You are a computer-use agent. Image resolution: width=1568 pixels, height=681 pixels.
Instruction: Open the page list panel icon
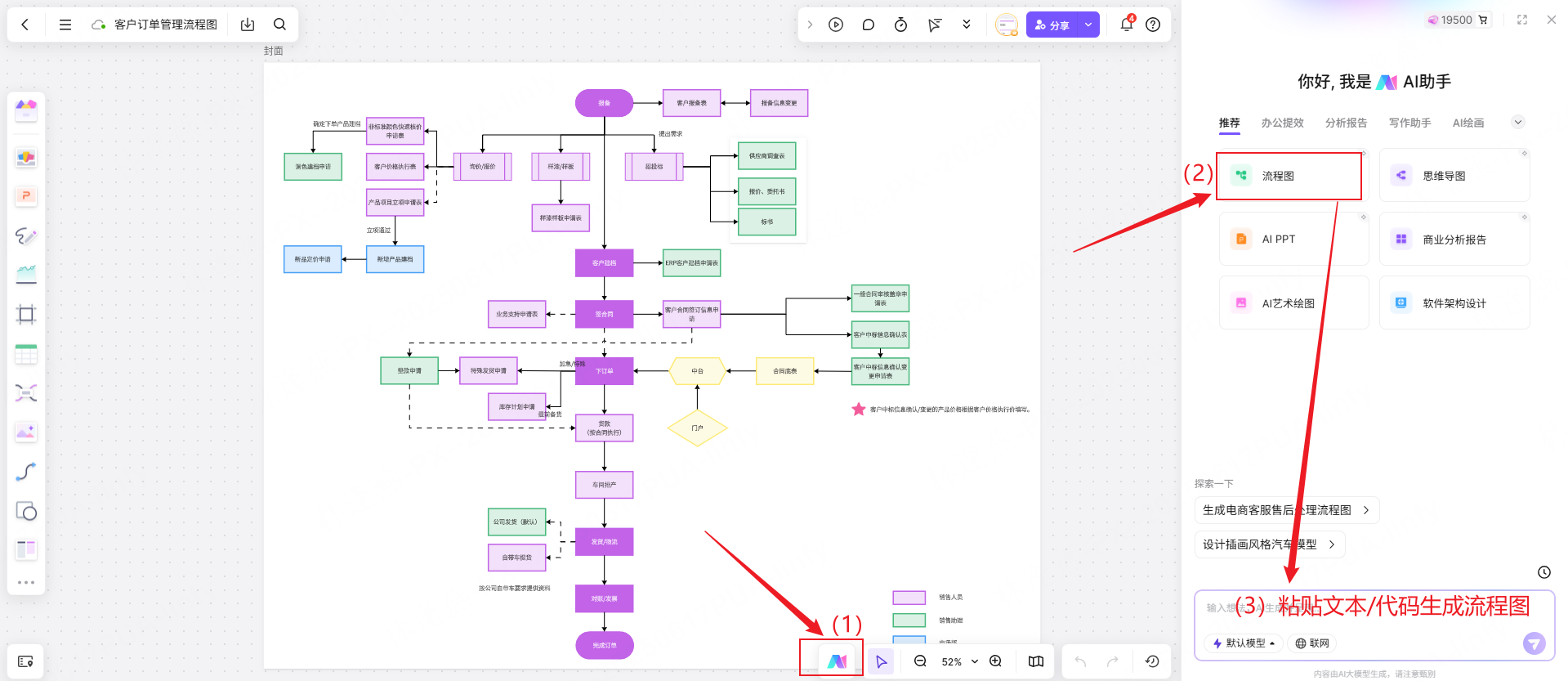[25, 661]
